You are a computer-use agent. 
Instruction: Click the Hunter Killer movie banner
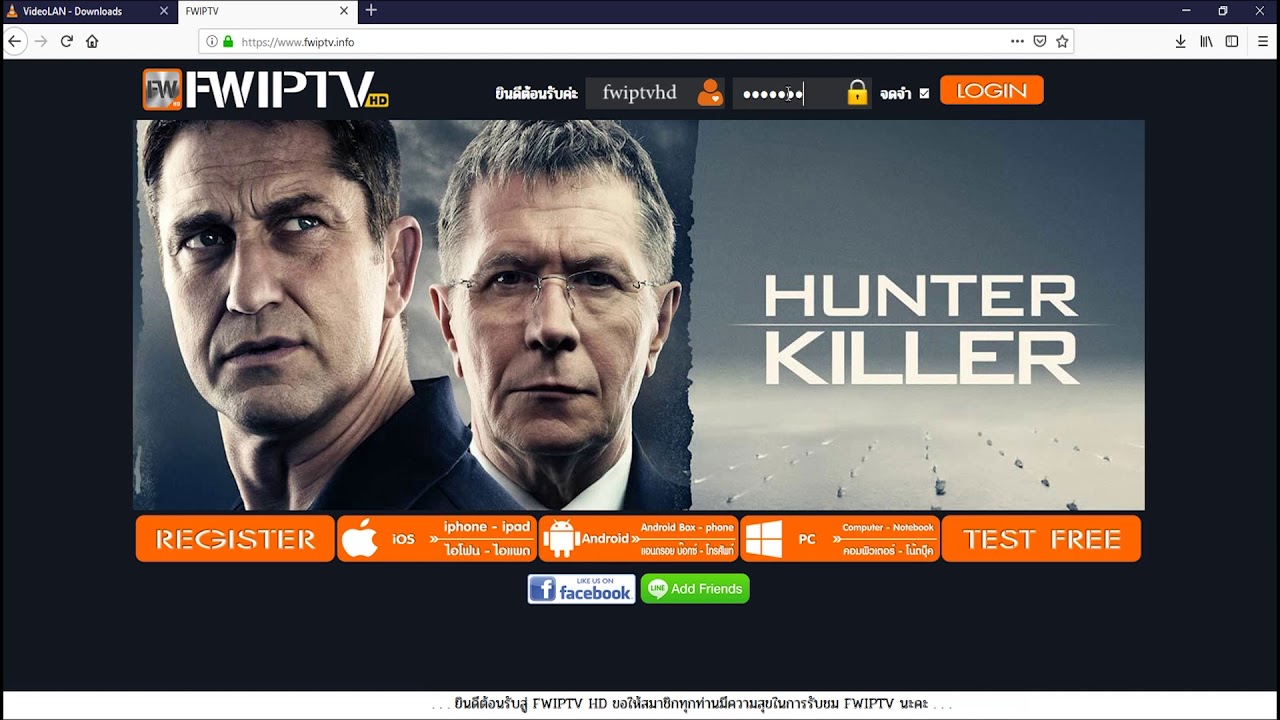tap(639, 315)
